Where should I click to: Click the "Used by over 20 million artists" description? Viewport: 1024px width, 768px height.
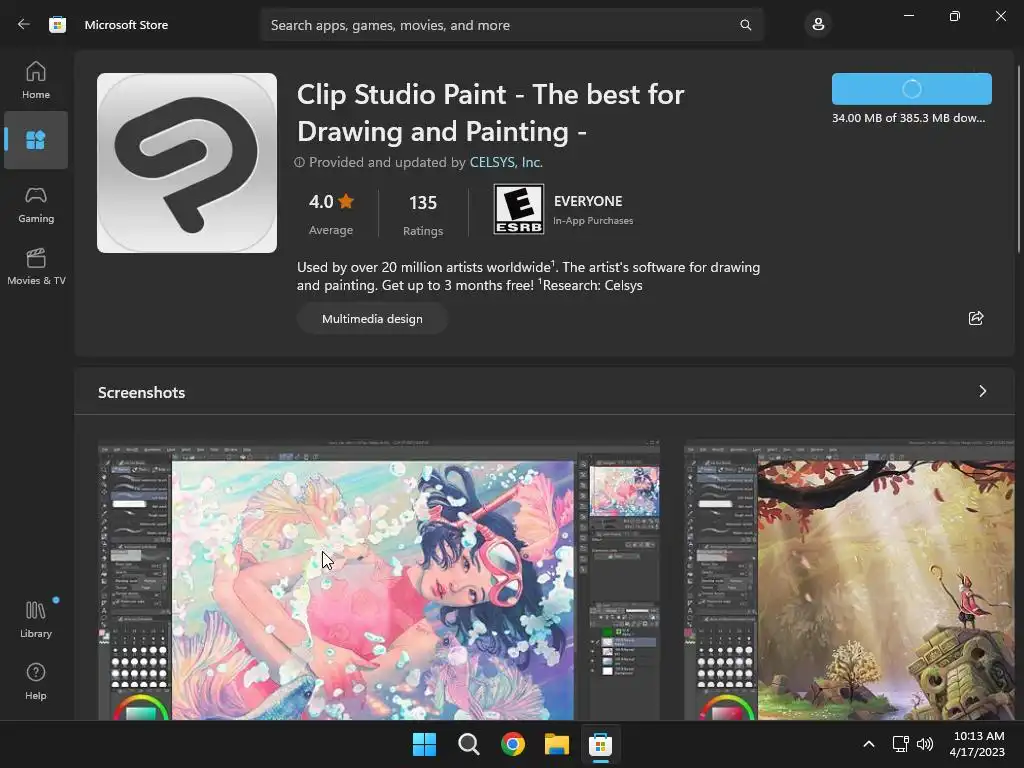[x=528, y=276]
